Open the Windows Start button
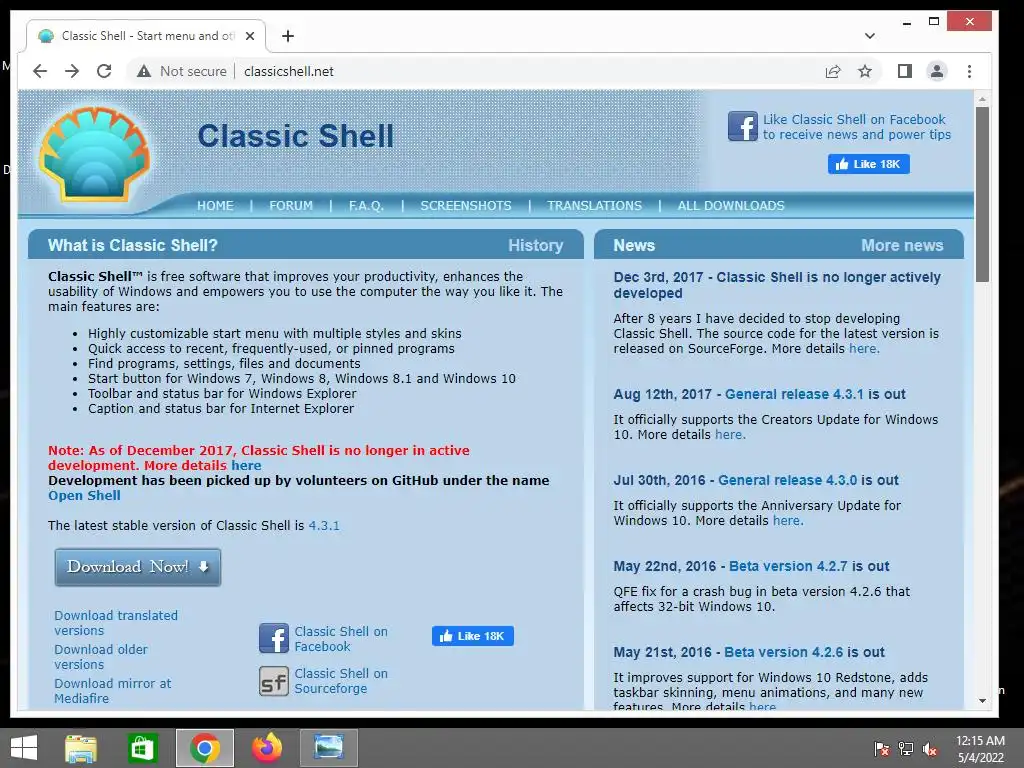Viewport: 1024px width, 768px height. 24,748
